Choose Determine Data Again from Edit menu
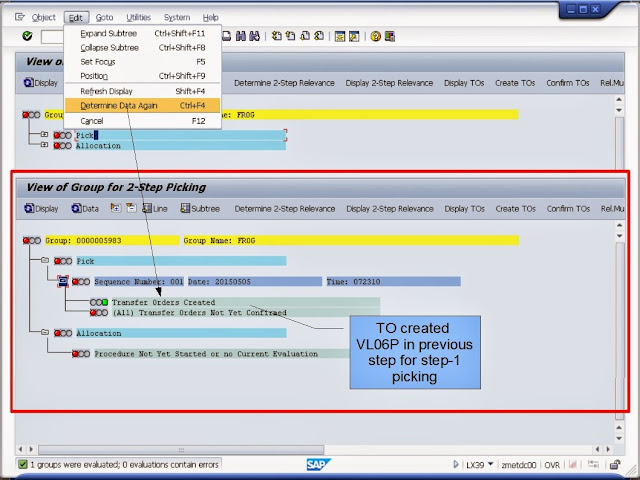 (142, 106)
